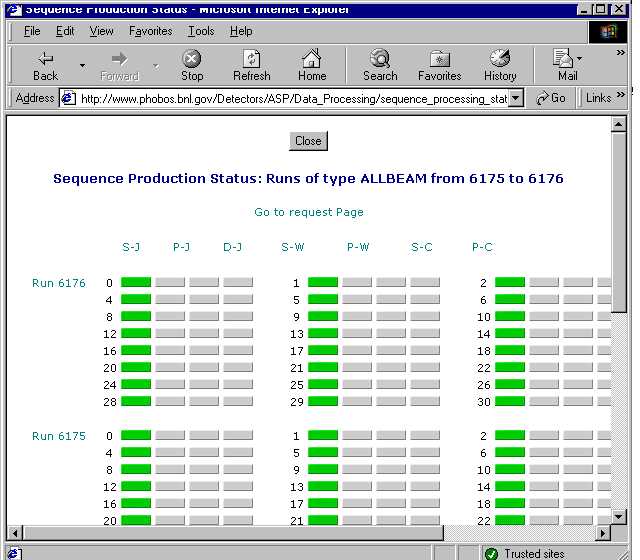Click the Links toolbar label
Viewport: 640px width, 560px height.
(598, 98)
